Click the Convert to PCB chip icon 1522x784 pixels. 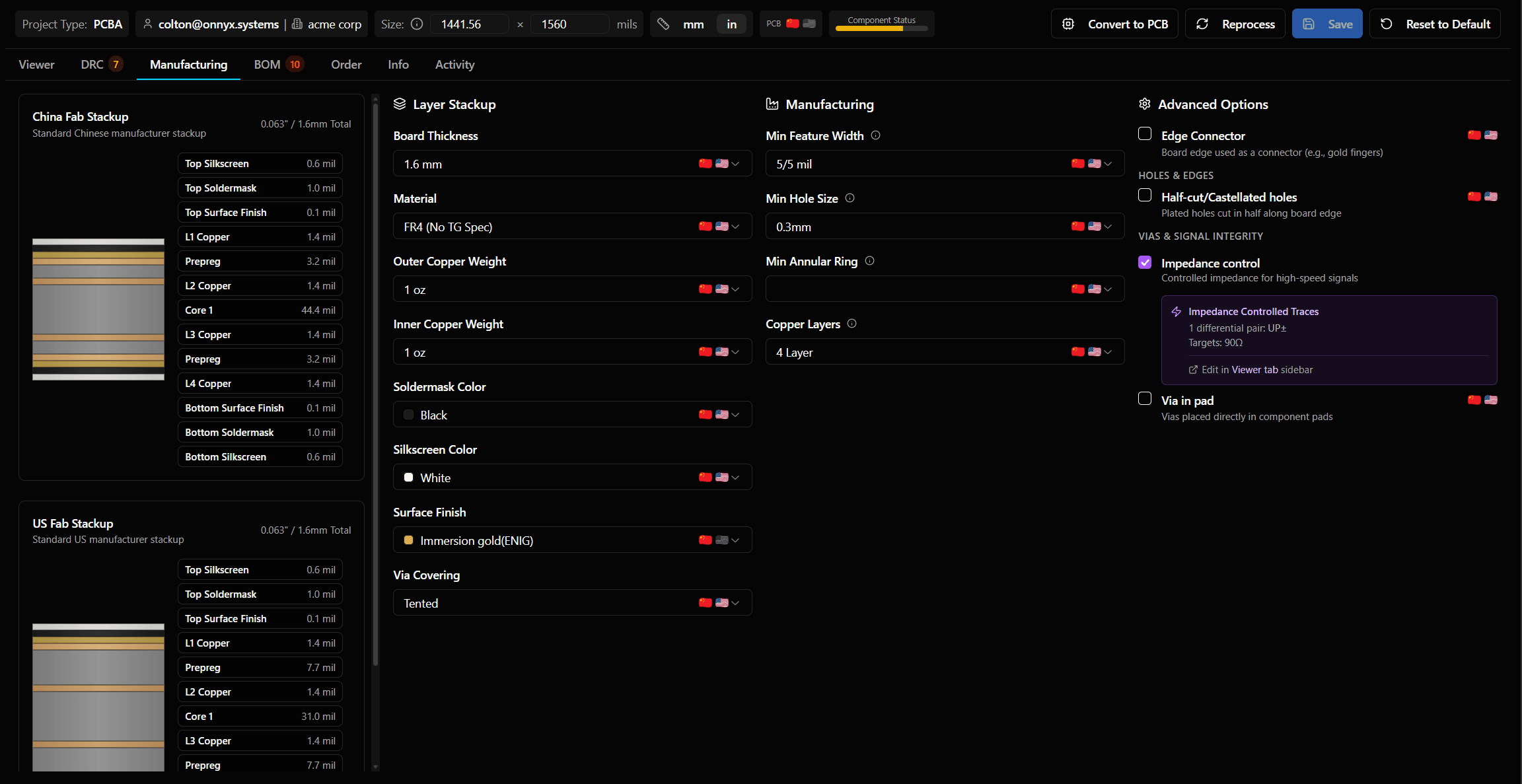(x=1068, y=24)
